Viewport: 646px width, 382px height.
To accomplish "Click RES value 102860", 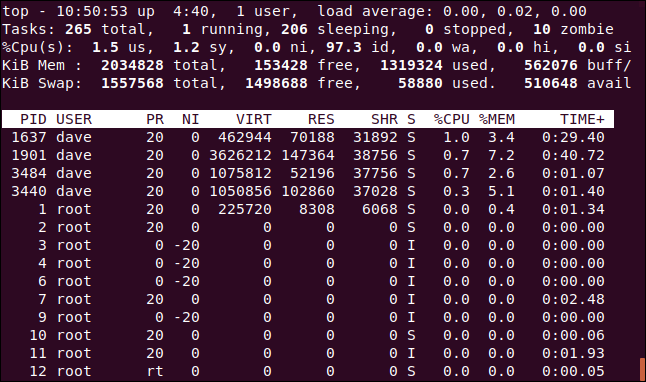I will [x=308, y=191].
